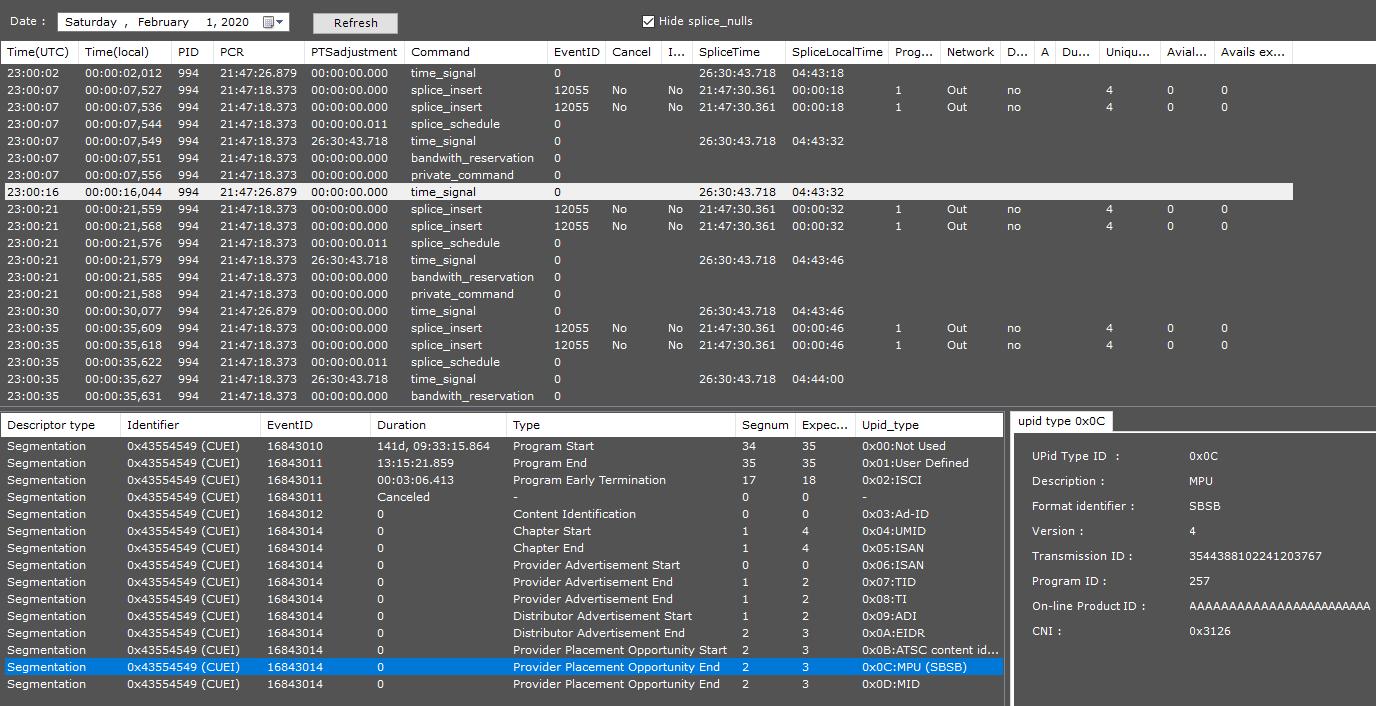Image resolution: width=1376 pixels, height=706 pixels.
Task: Select the highlighted time_signal row at 00:00:16,044
Action: click(x=647, y=192)
